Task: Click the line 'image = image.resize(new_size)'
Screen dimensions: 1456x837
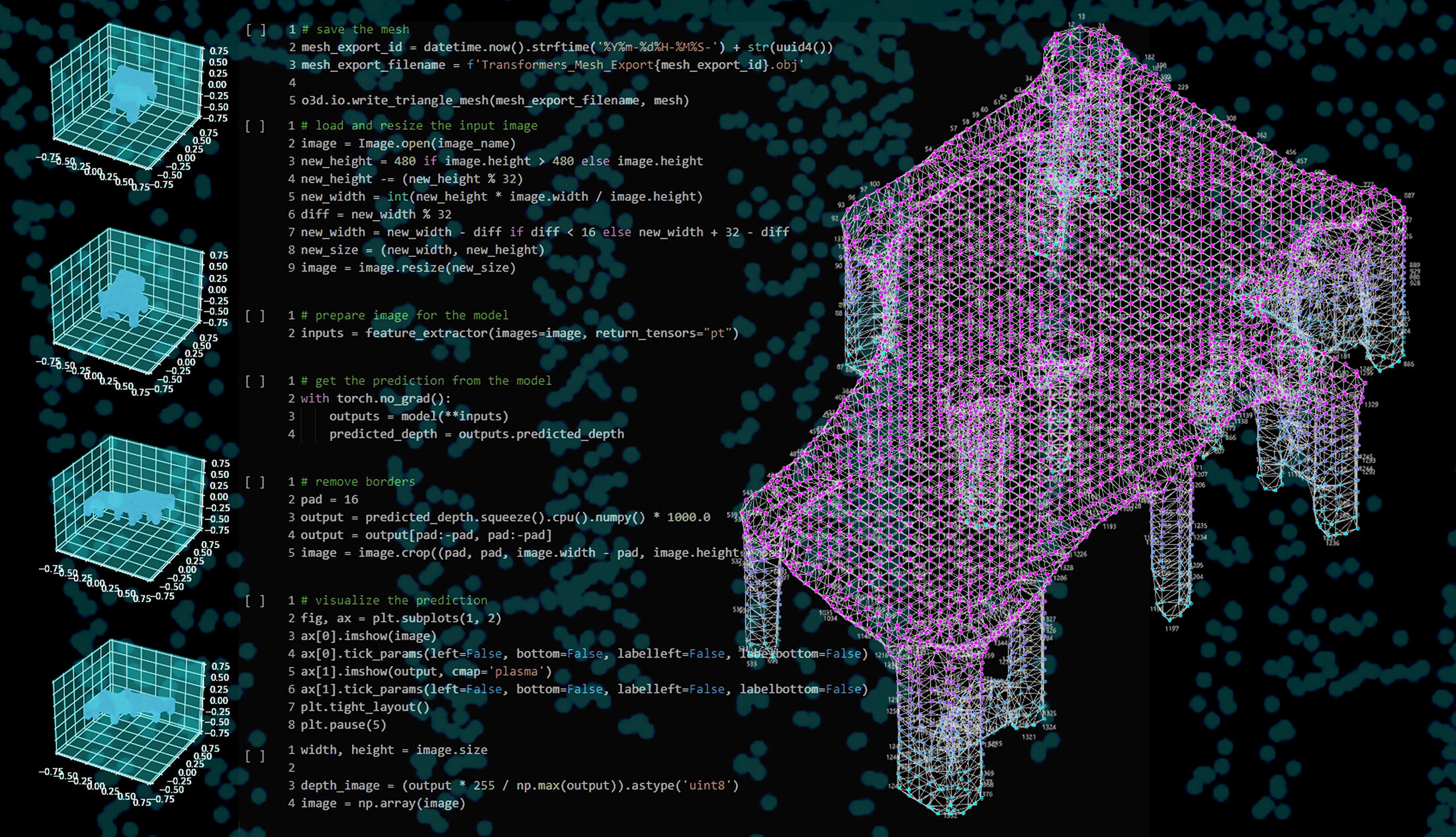Action: [x=408, y=268]
